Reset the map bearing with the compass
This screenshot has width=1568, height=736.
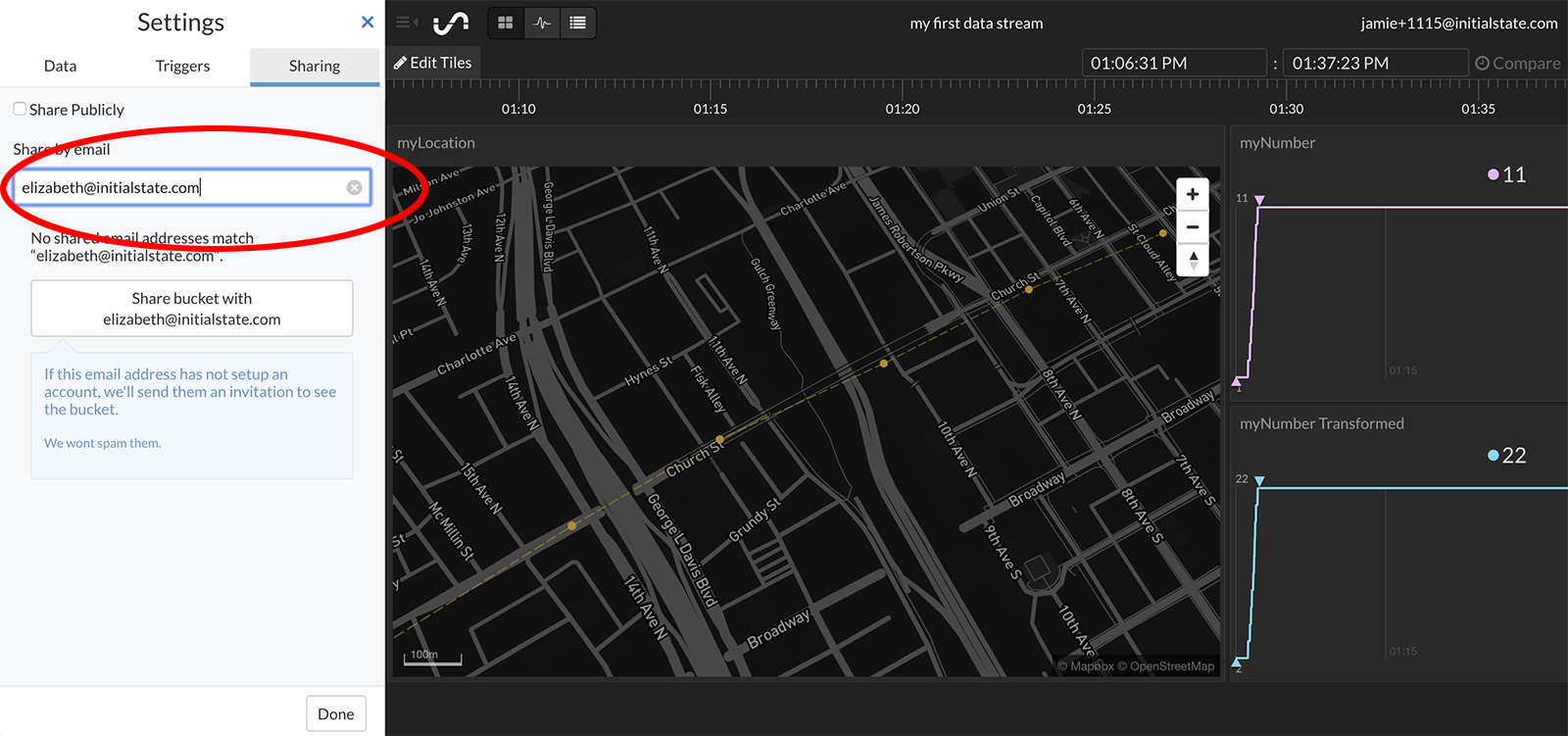coord(1192,260)
